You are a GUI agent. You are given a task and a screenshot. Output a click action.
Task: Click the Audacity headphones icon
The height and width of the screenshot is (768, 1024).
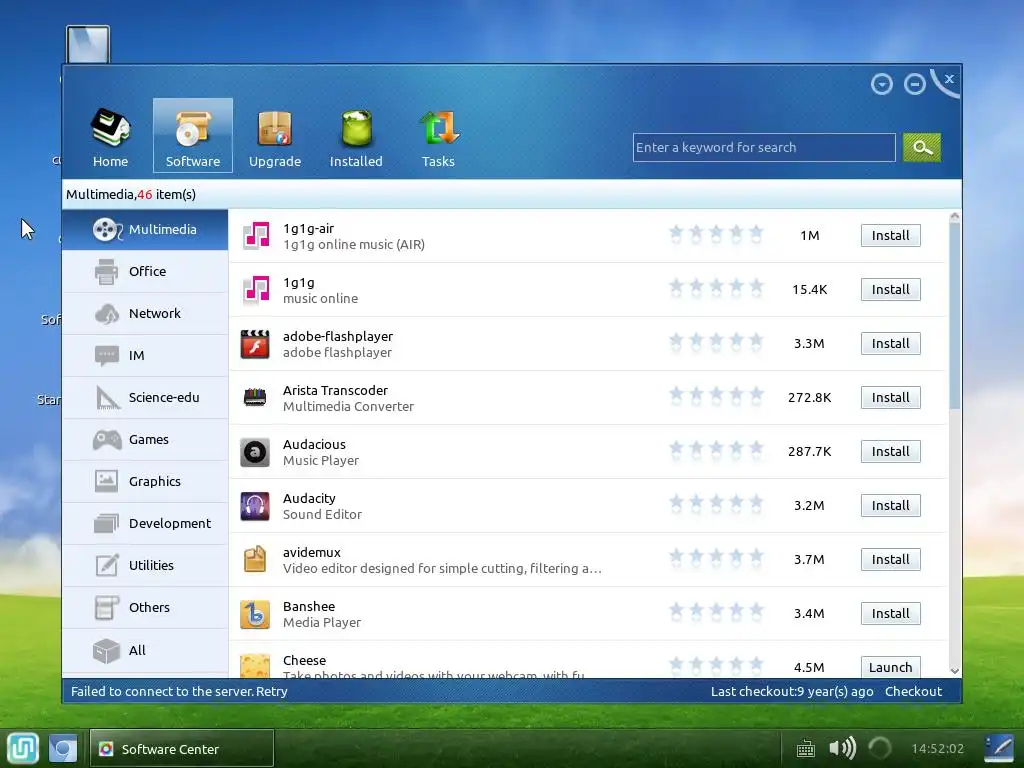255,505
